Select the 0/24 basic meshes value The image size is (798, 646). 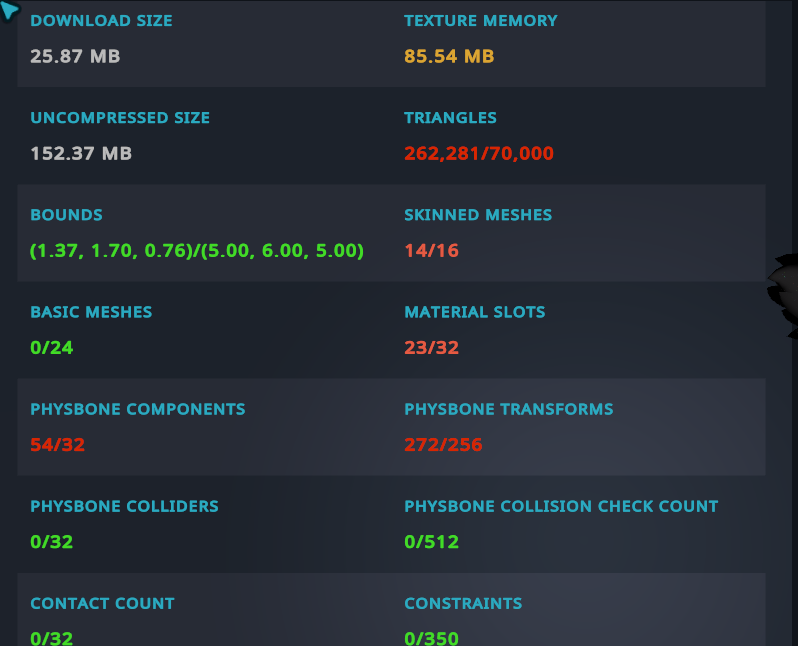click(x=52, y=348)
